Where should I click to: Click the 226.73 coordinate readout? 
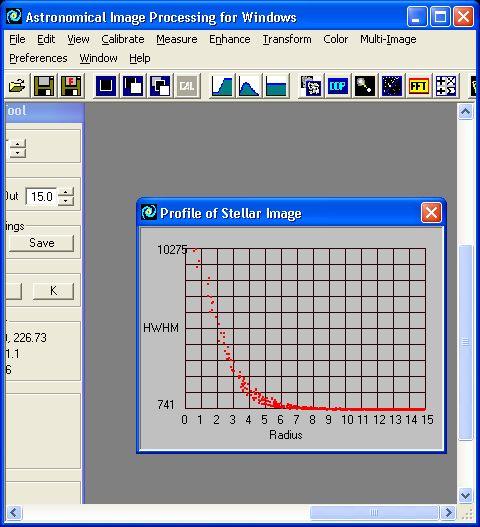point(30,337)
